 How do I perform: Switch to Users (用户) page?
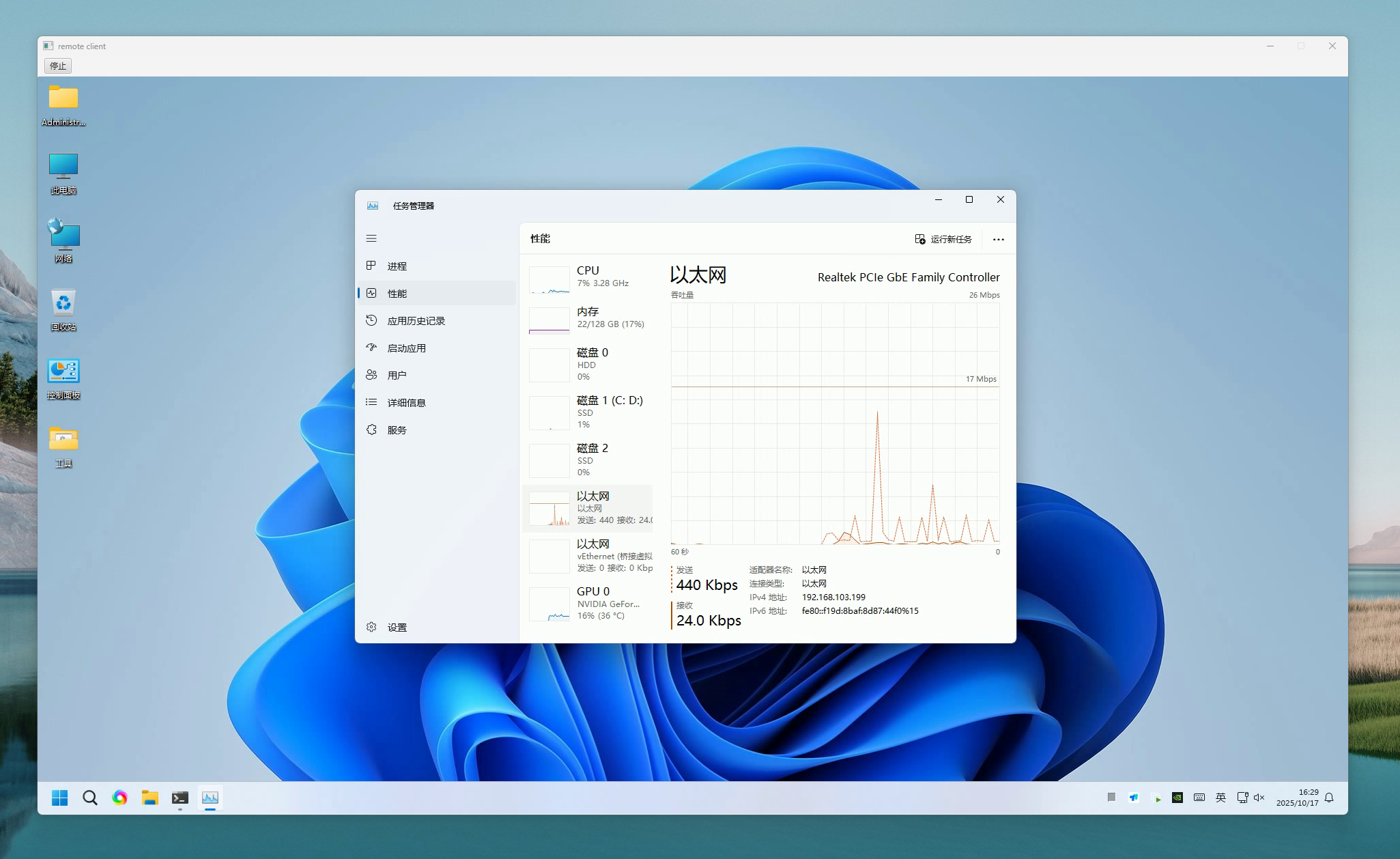(x=397, y=376)
